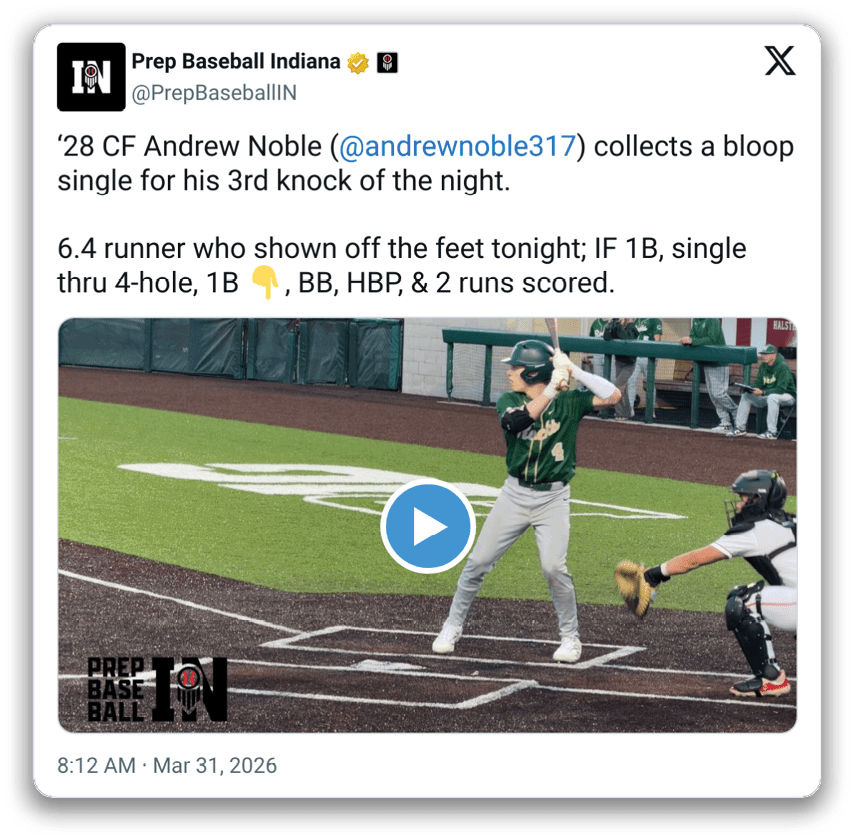Click the pointing-down hand emoji

[265, 282]
